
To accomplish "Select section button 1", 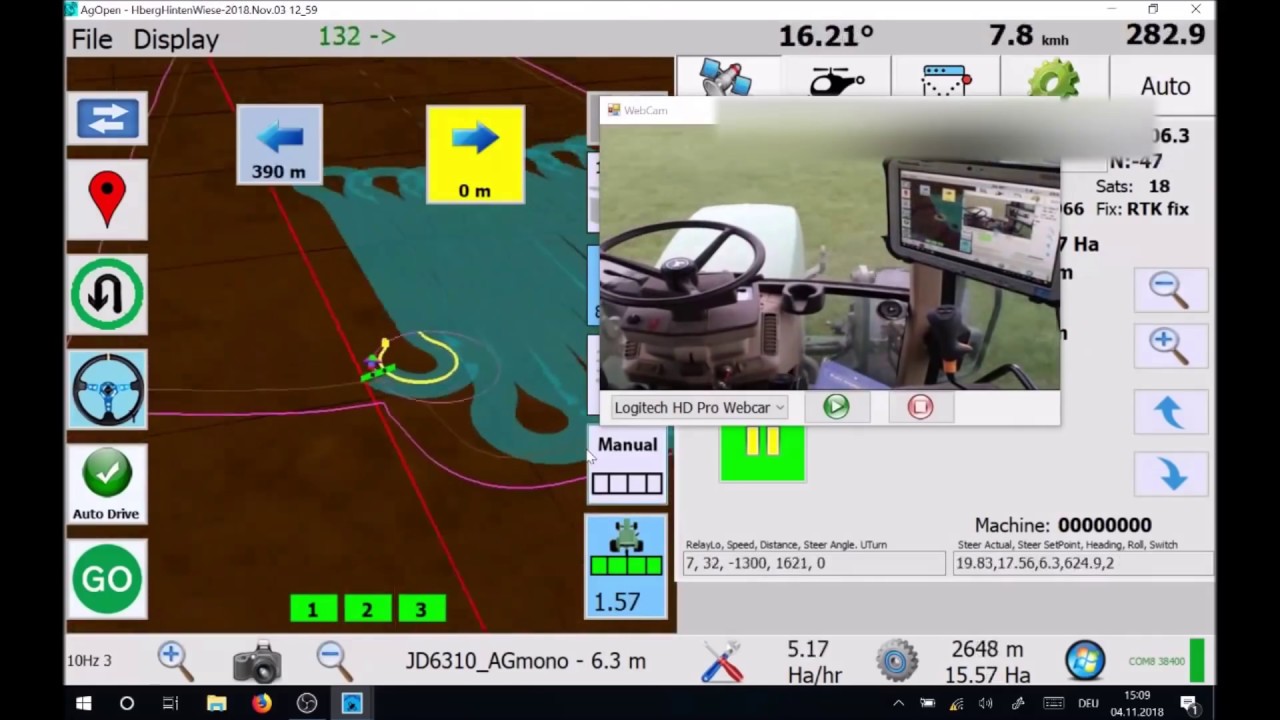I will click(313, 609).
